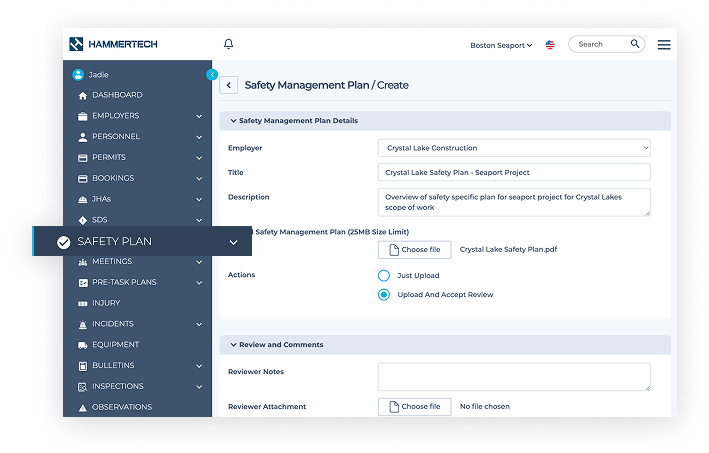Collapse the Review and Comments section
This screenshot has height=453, width=709.
point(233,344)
